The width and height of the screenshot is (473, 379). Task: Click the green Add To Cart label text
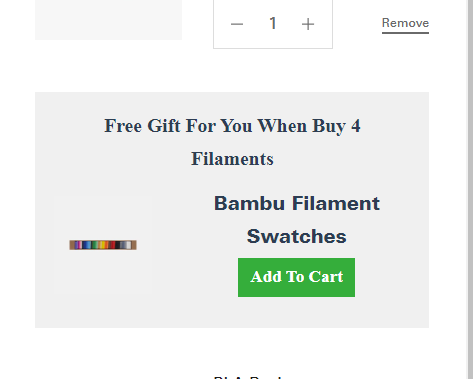296,277
